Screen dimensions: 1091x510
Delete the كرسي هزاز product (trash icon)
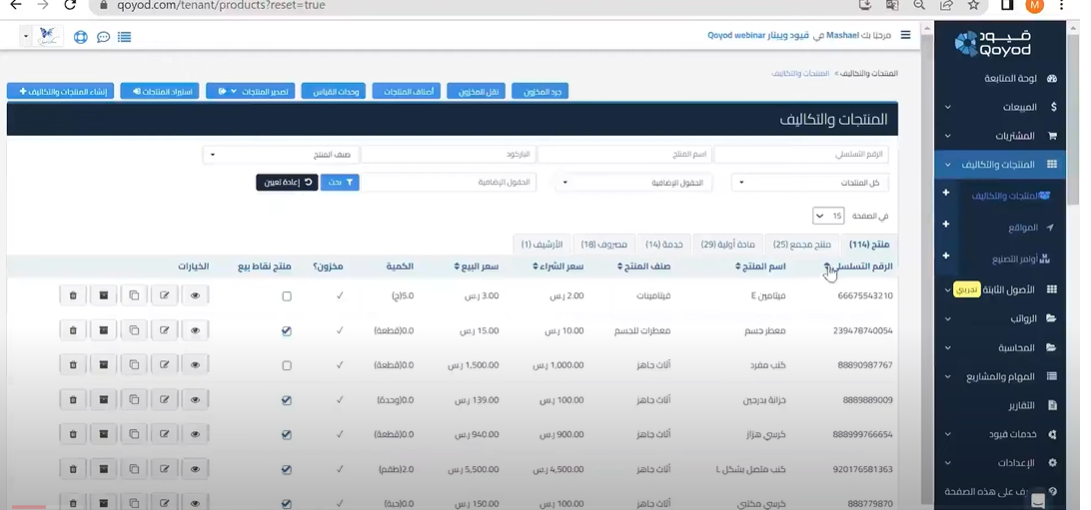(72, 434)
